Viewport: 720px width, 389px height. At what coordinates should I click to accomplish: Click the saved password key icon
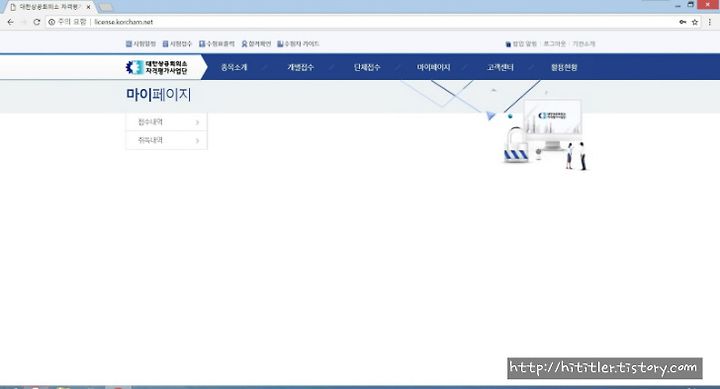pyautogui.click(x=683, y=22)
